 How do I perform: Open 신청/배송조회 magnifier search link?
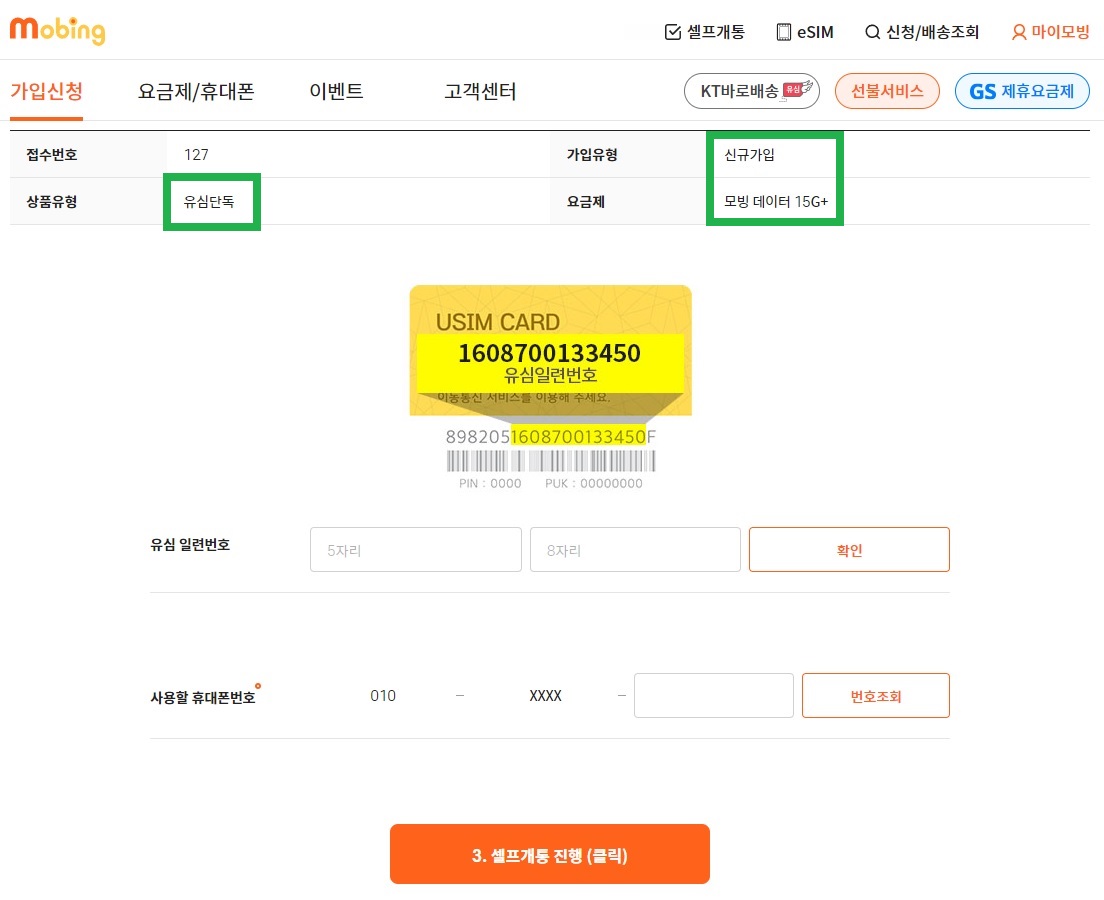tap(922, 32)
